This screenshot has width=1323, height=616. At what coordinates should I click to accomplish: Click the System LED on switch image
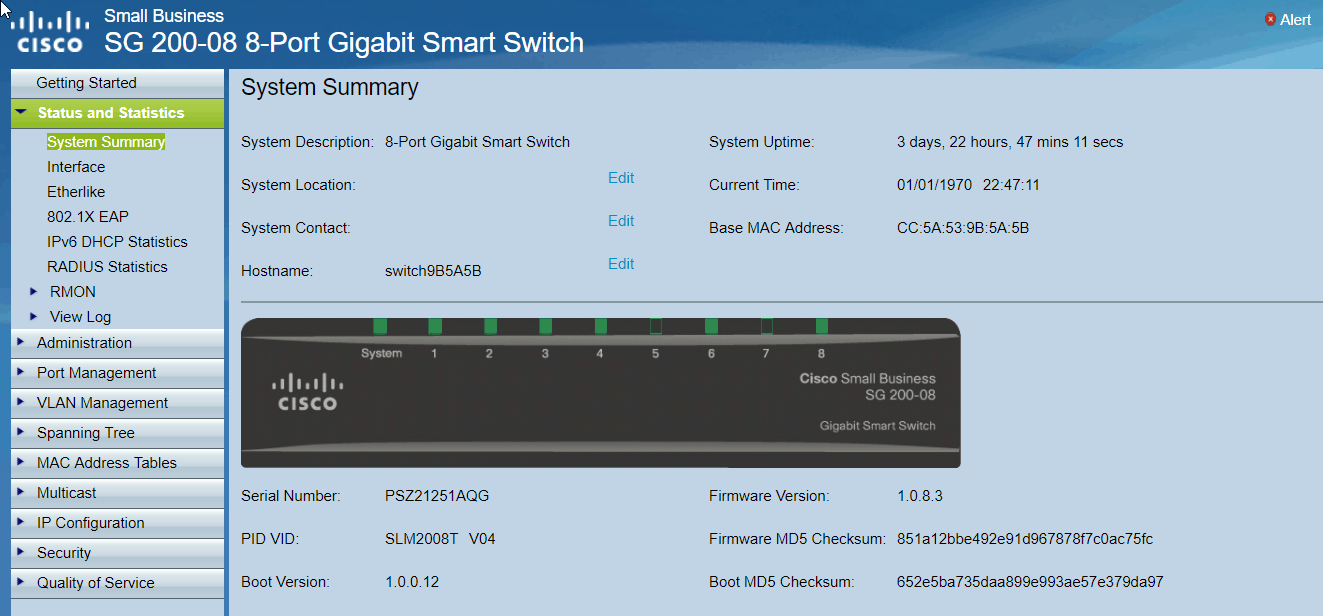380,326
